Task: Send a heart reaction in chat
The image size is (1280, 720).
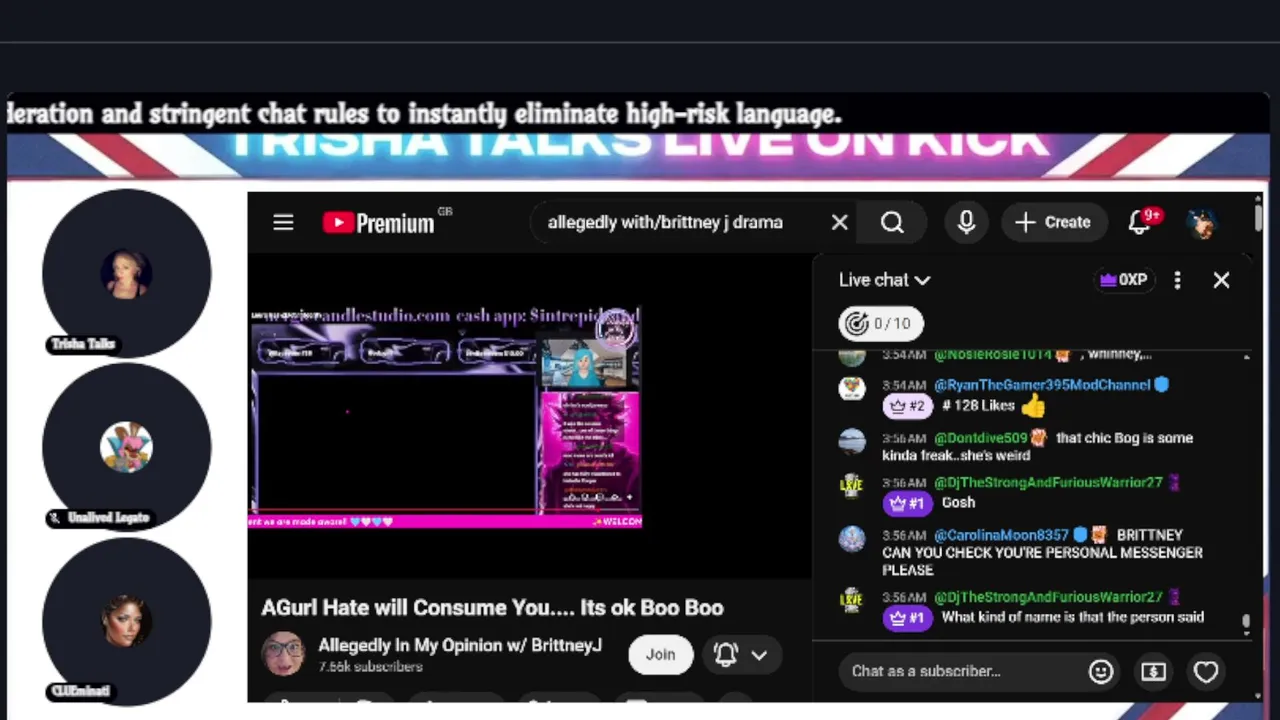Action: click(1206, 671)
